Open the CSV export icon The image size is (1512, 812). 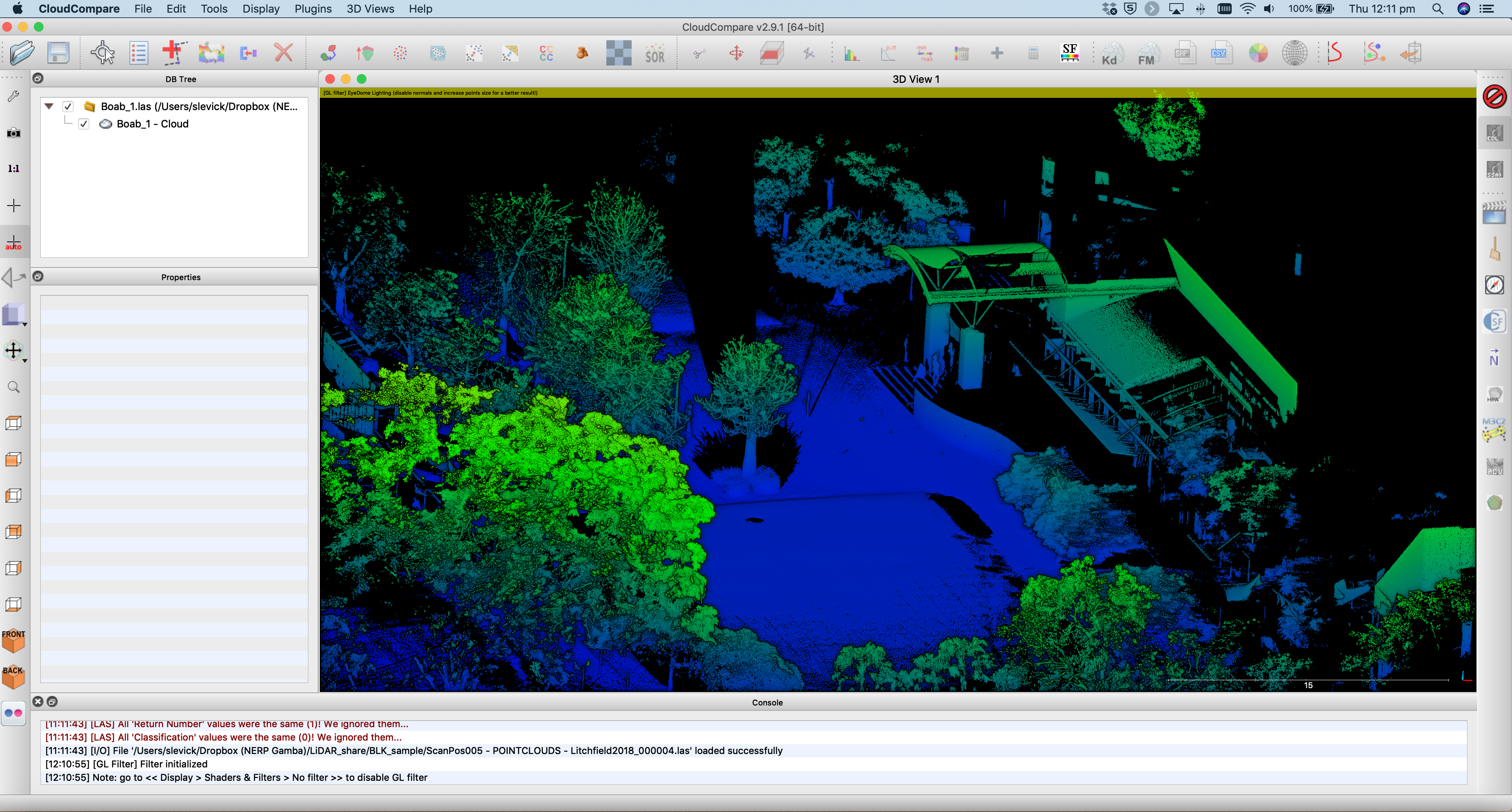tap(1221, 53)
